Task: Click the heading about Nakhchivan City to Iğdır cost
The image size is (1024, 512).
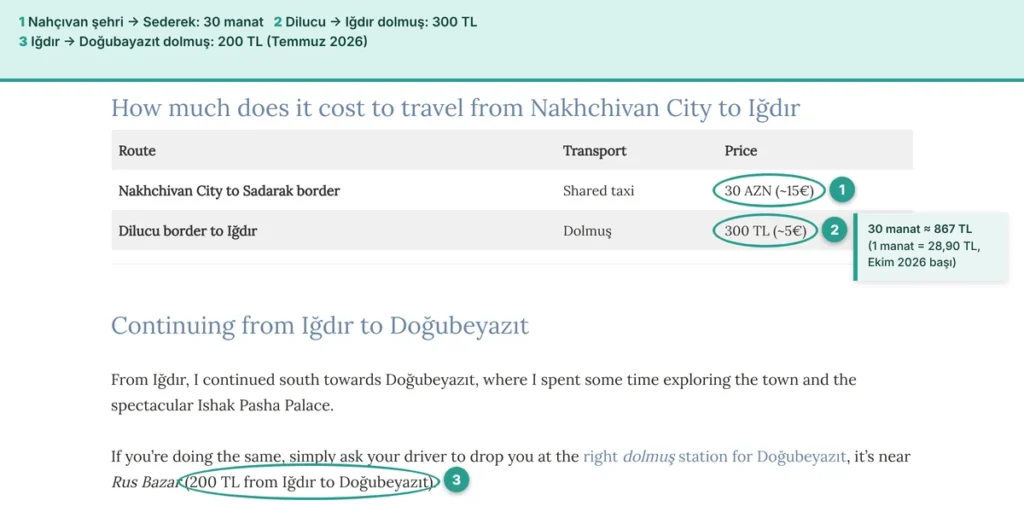Action: coord(455,108)
